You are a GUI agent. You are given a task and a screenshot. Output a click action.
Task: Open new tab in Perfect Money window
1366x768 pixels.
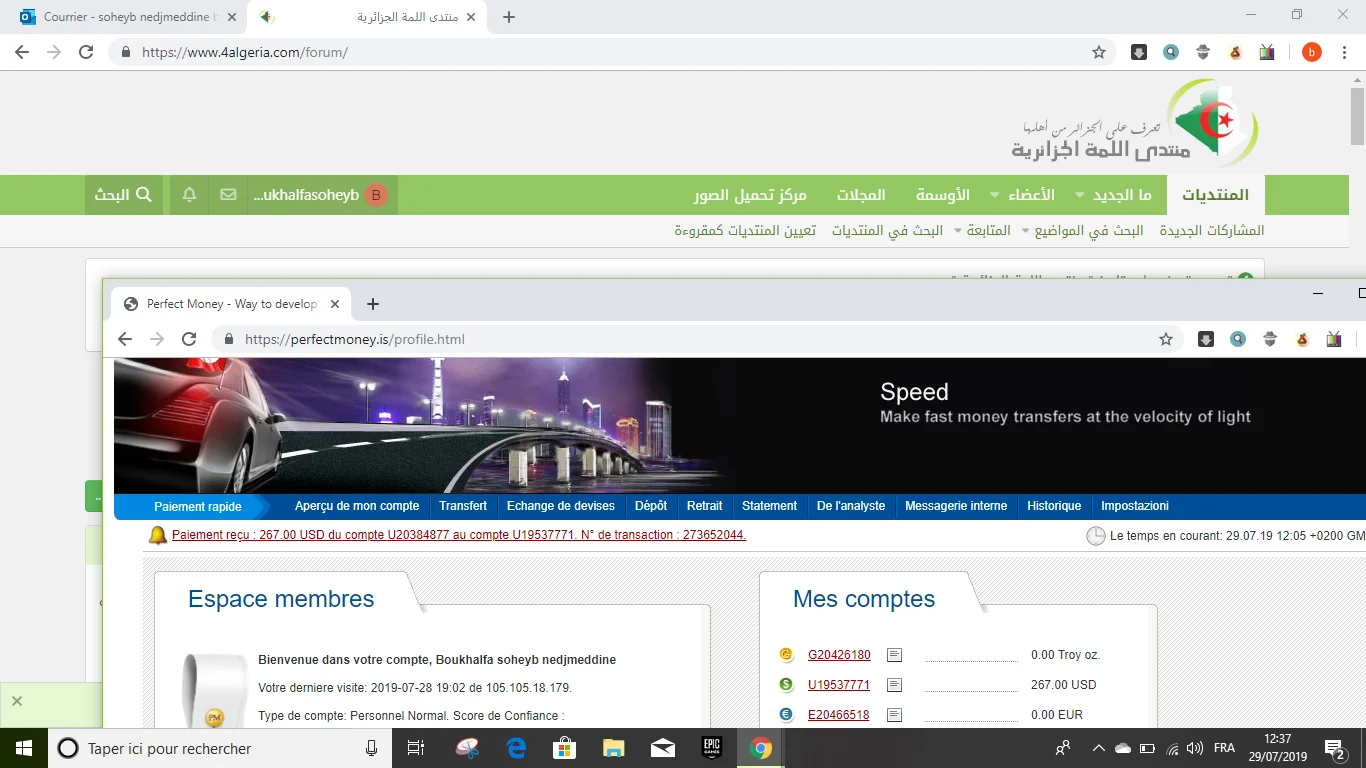point(373,304)
